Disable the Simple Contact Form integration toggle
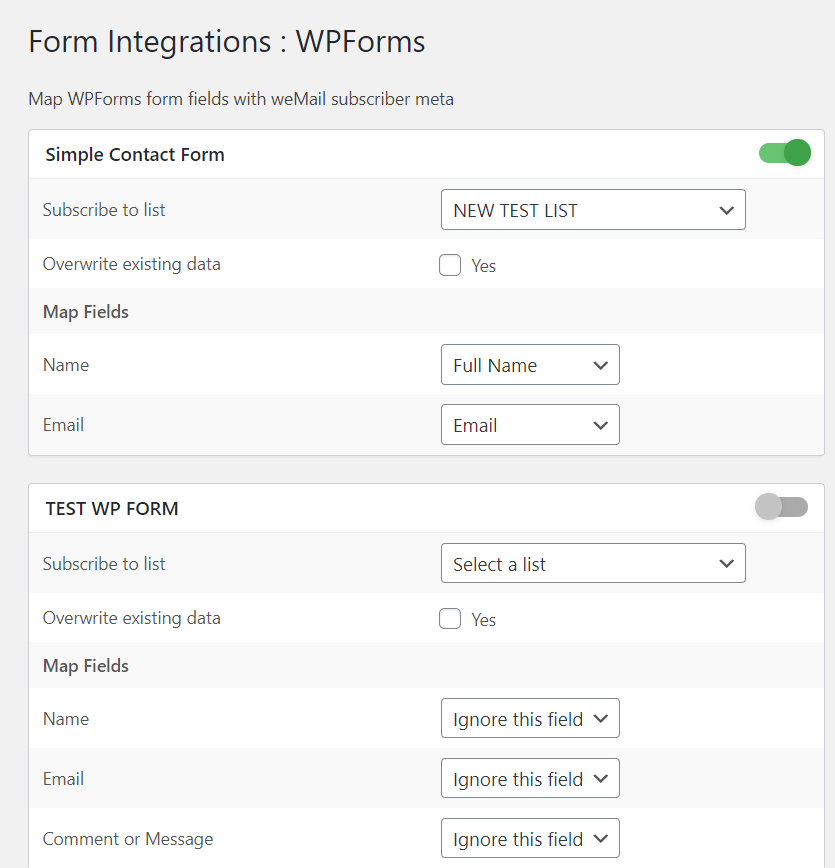 (x=785, y=153)
